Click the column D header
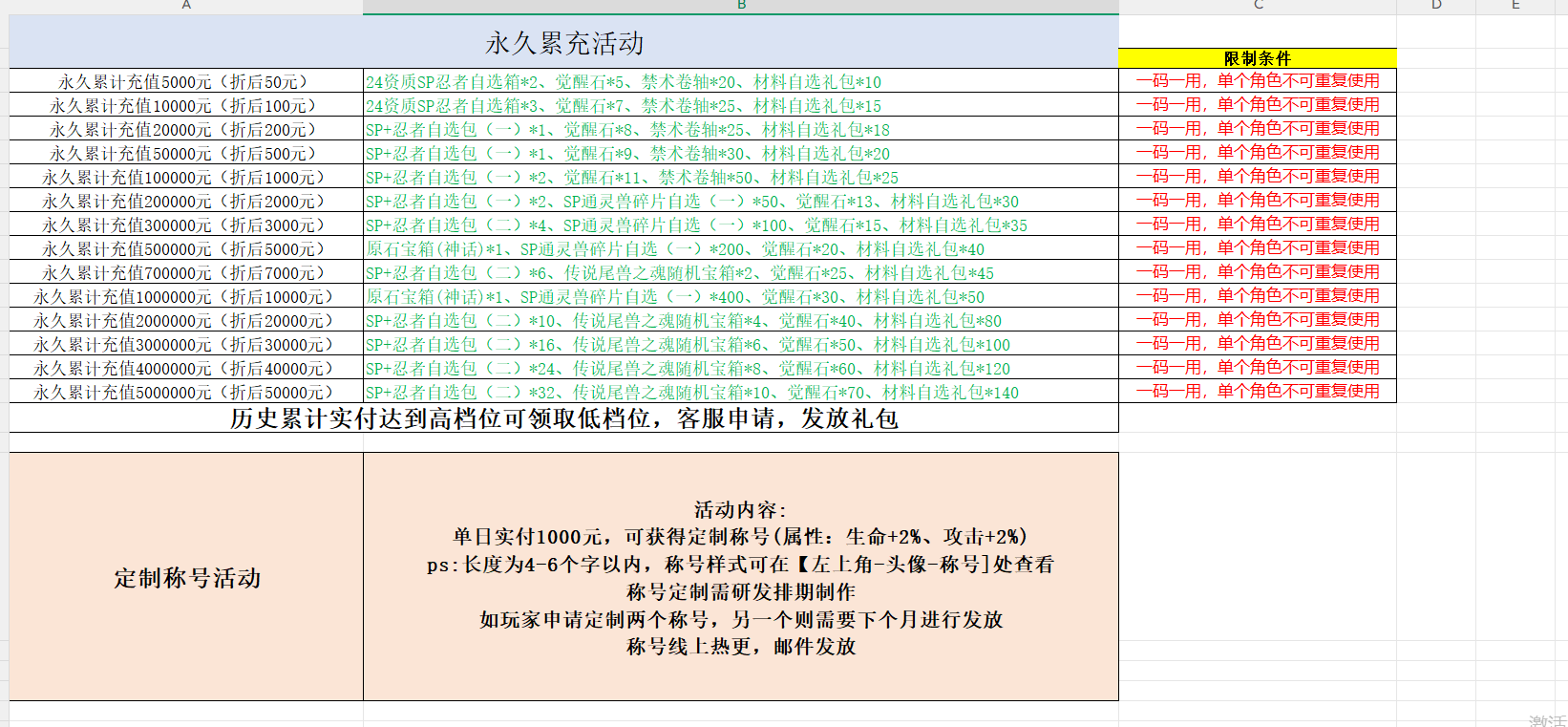 pos(1436,6)
